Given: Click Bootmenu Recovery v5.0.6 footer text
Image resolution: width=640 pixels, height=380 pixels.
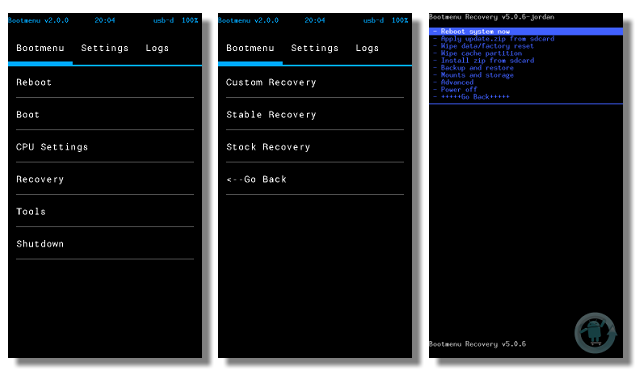Looking at the screenshot, I should (477, 344).
